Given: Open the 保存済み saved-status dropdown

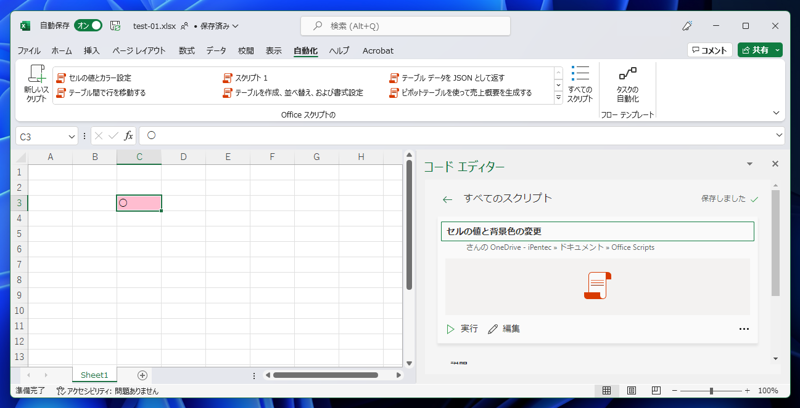Looking at the screenshot, I should 219,26.
